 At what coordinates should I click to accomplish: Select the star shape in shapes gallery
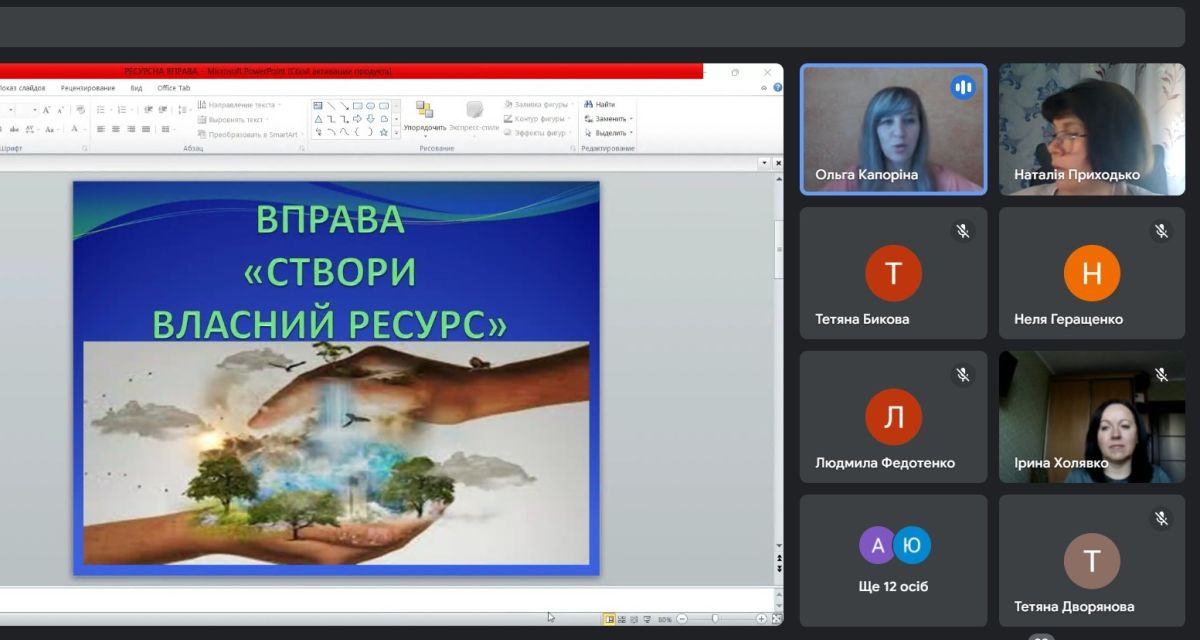pos(384,132)
